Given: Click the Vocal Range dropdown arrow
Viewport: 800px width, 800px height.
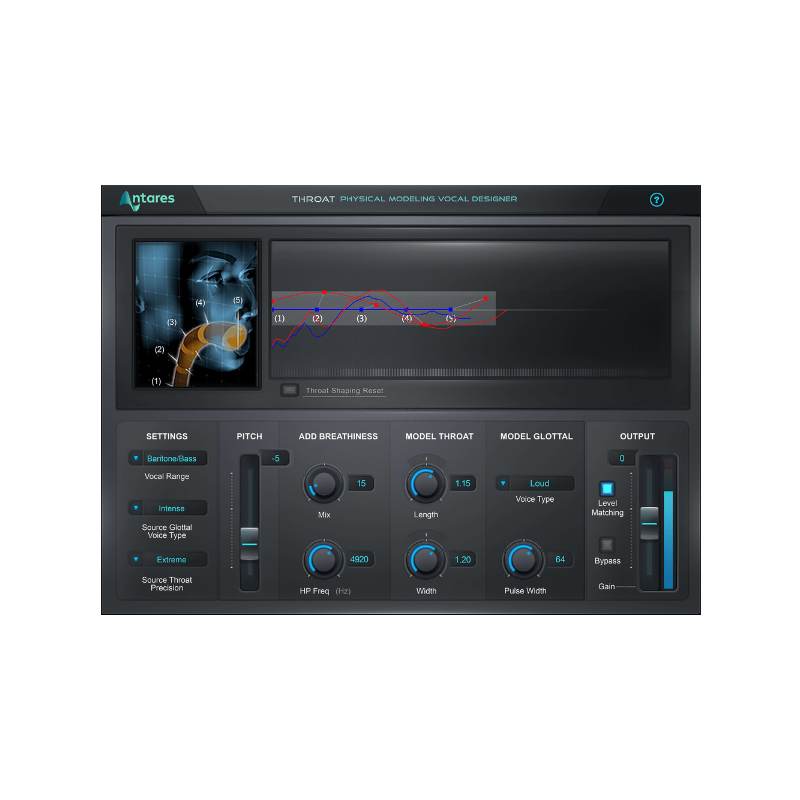Looking at the screenshot, I should (136, 458).
